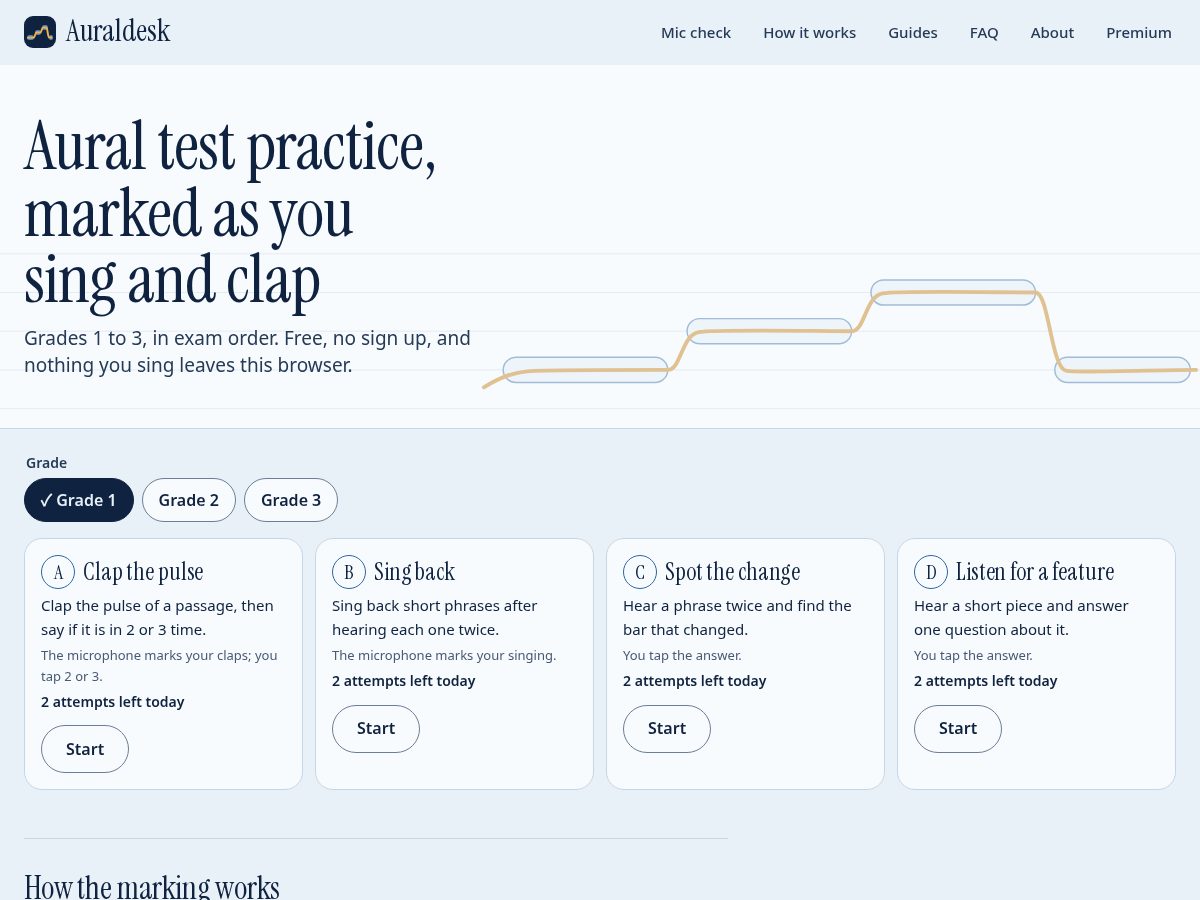Click the circled B badge
Viewport: 1200px width, 900px height.
point(349,572)
